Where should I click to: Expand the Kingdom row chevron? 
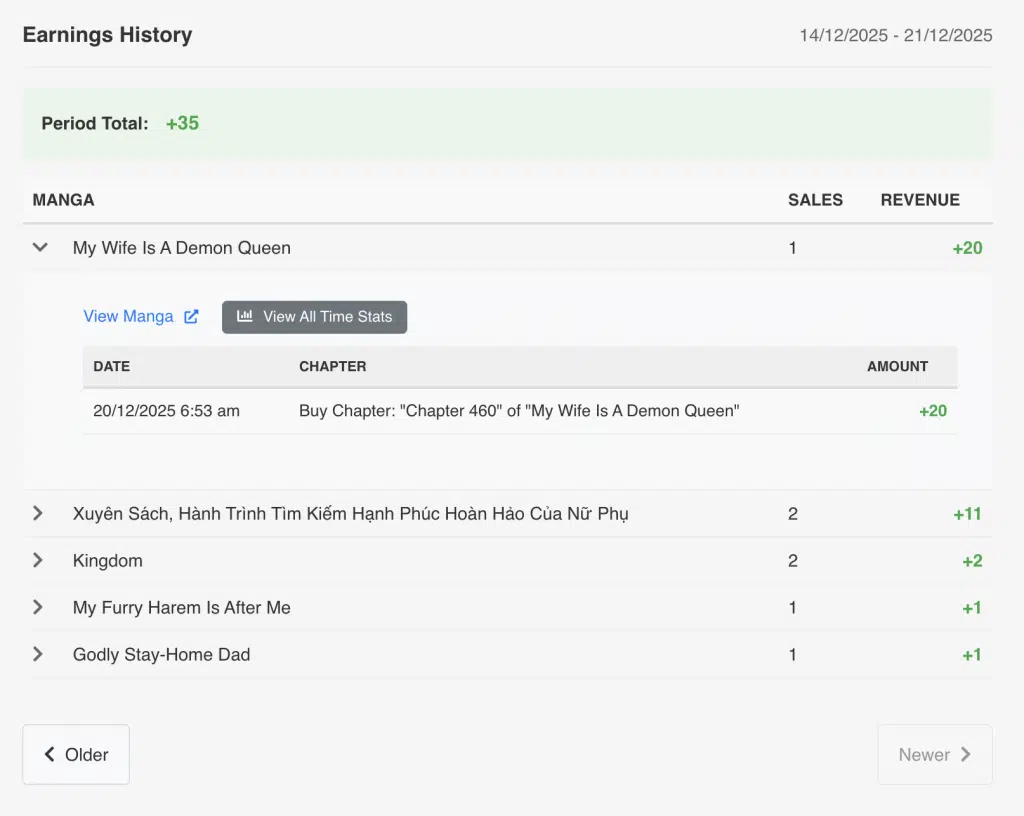coord(38,561)
